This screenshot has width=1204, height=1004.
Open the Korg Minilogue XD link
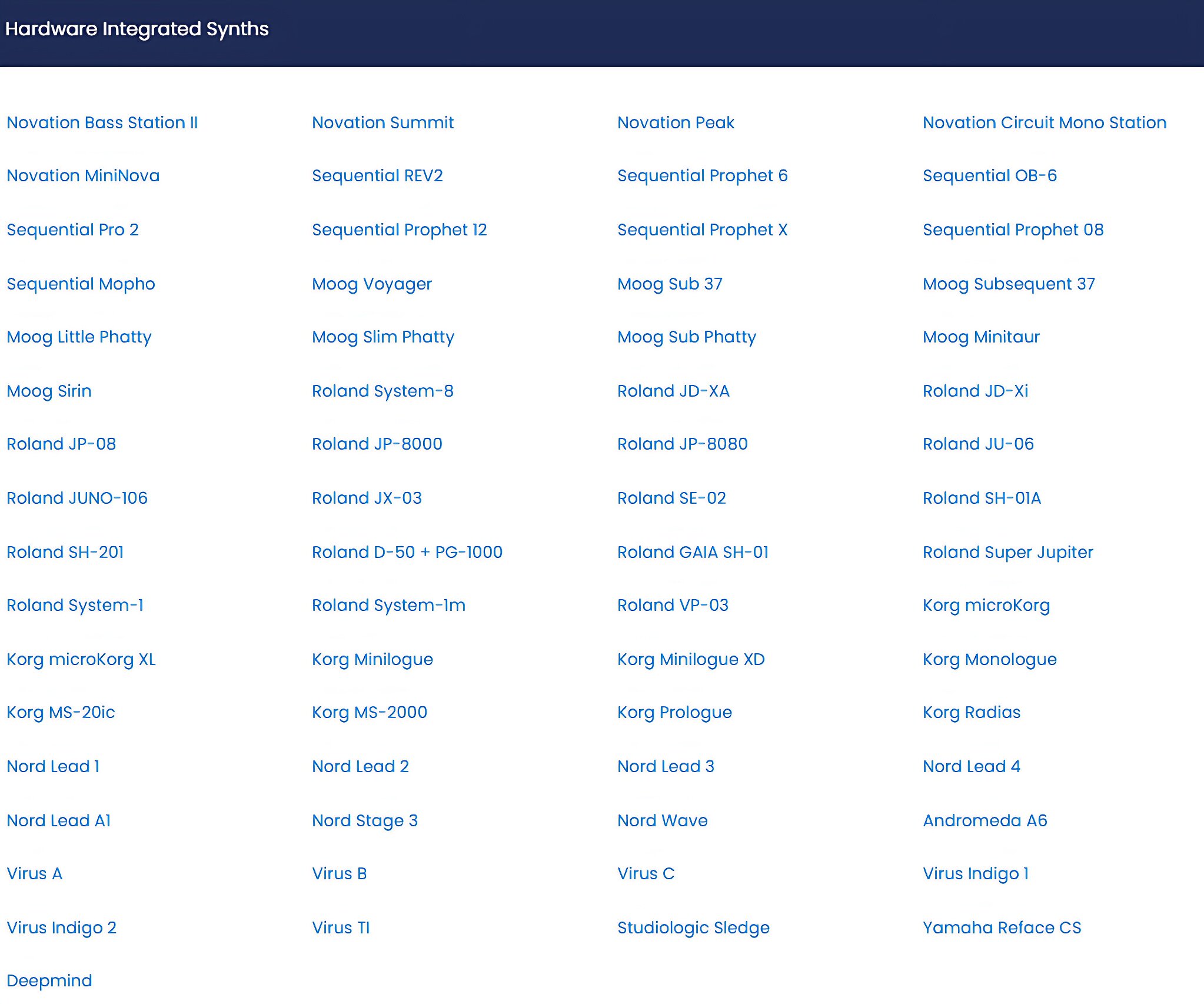pos(691,659)
